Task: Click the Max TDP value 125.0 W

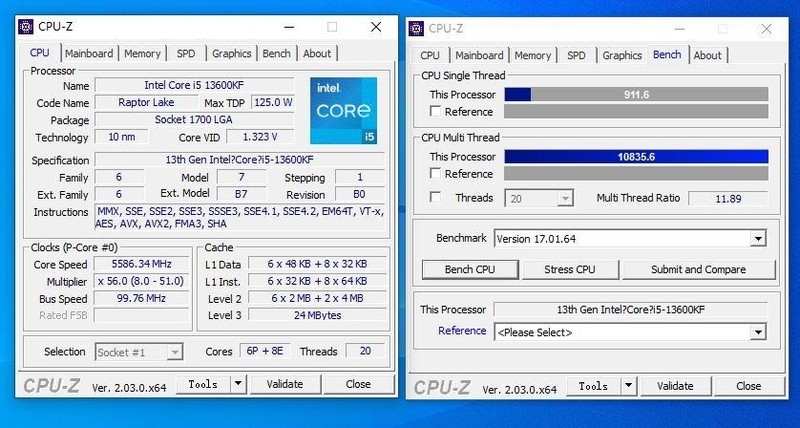Action: [x=273, y=103]
